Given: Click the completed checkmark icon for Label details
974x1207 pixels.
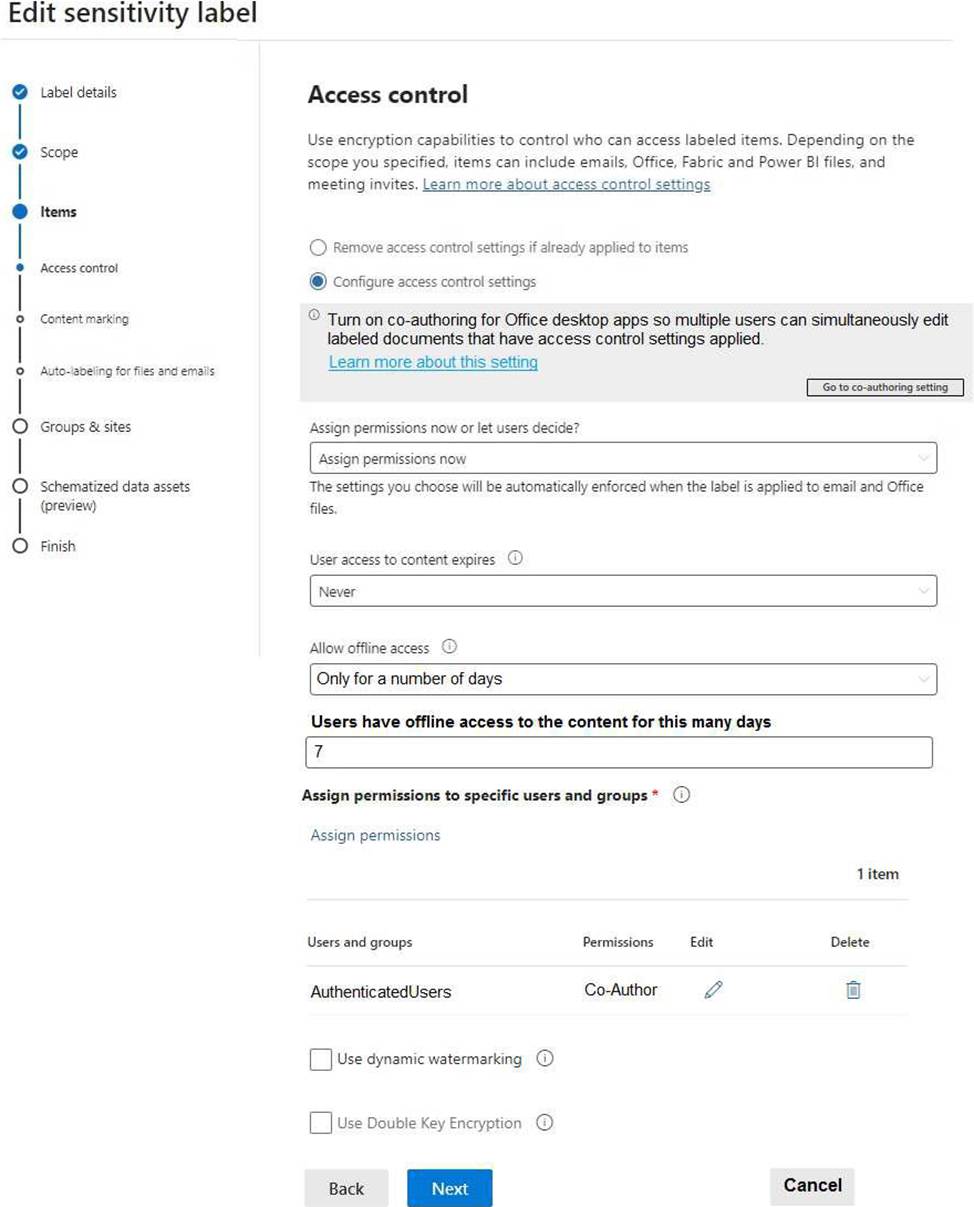Looking at the screenshot, I should [x=19, y=93].
